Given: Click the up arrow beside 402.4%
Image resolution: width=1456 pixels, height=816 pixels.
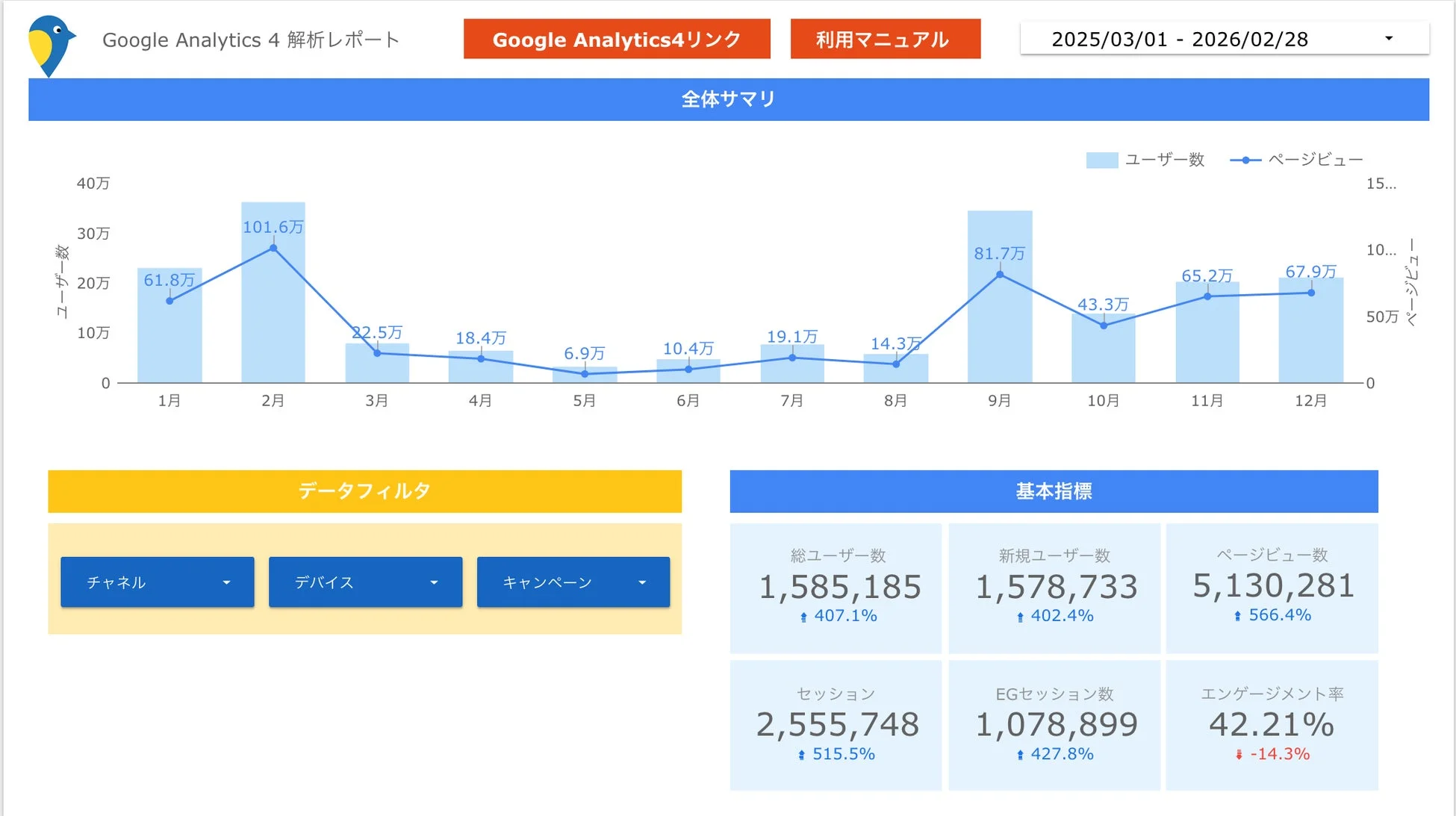Looking at the screenshot, I should coord(1019,616).
